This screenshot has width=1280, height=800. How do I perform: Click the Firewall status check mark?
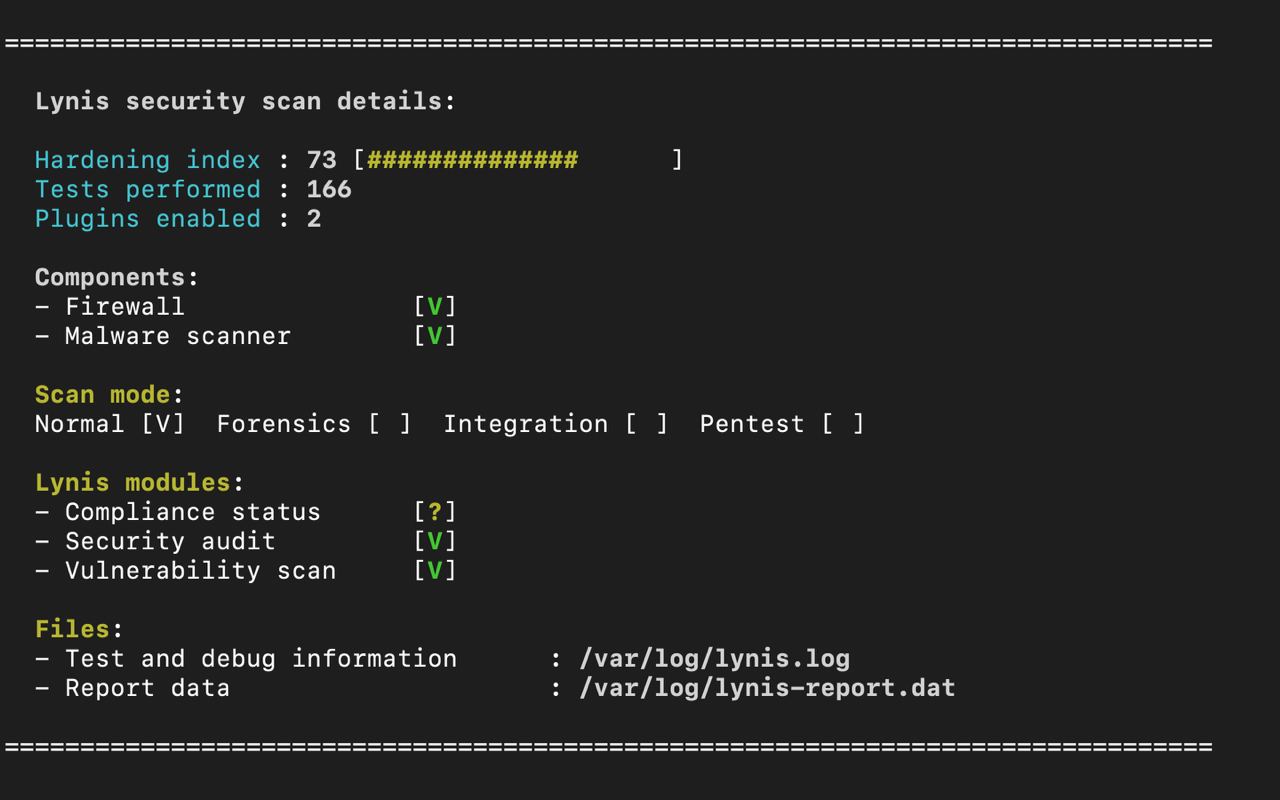click(435, 307)
